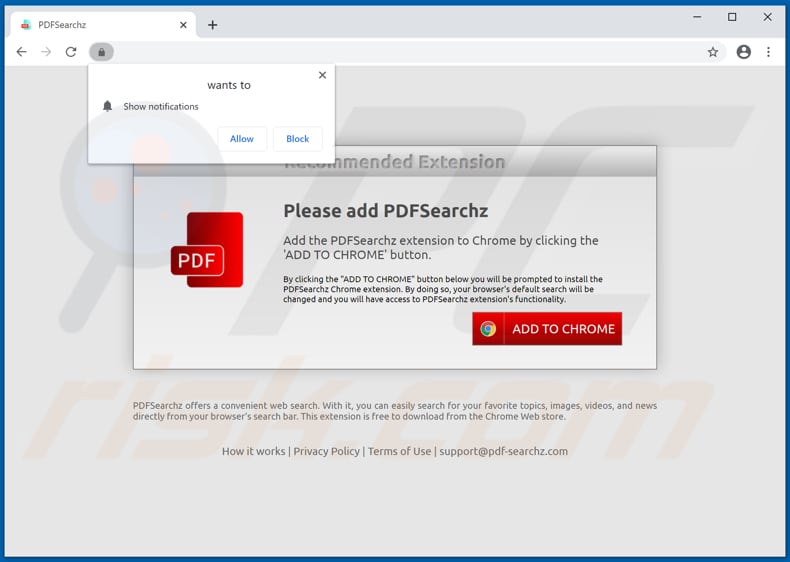Select the PDFSearchz tab

click(x=103, y=25)
